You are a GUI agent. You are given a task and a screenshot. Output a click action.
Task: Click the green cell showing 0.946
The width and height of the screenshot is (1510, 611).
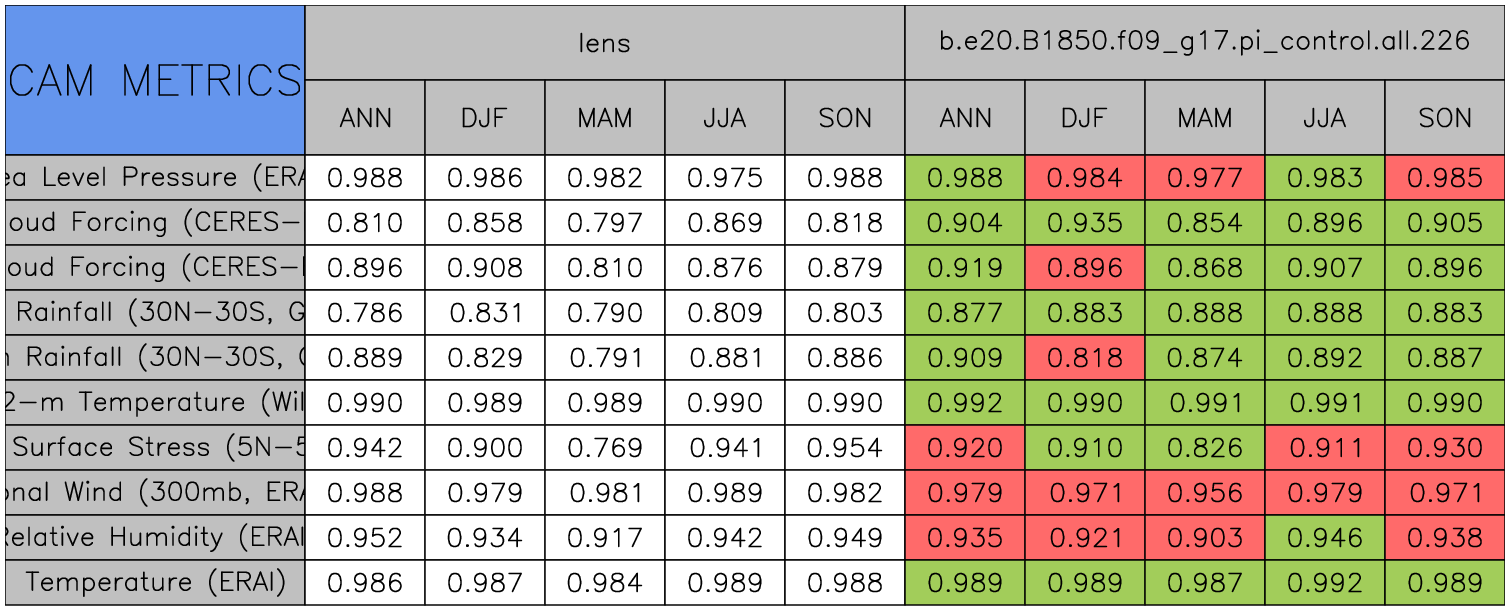1324,538
